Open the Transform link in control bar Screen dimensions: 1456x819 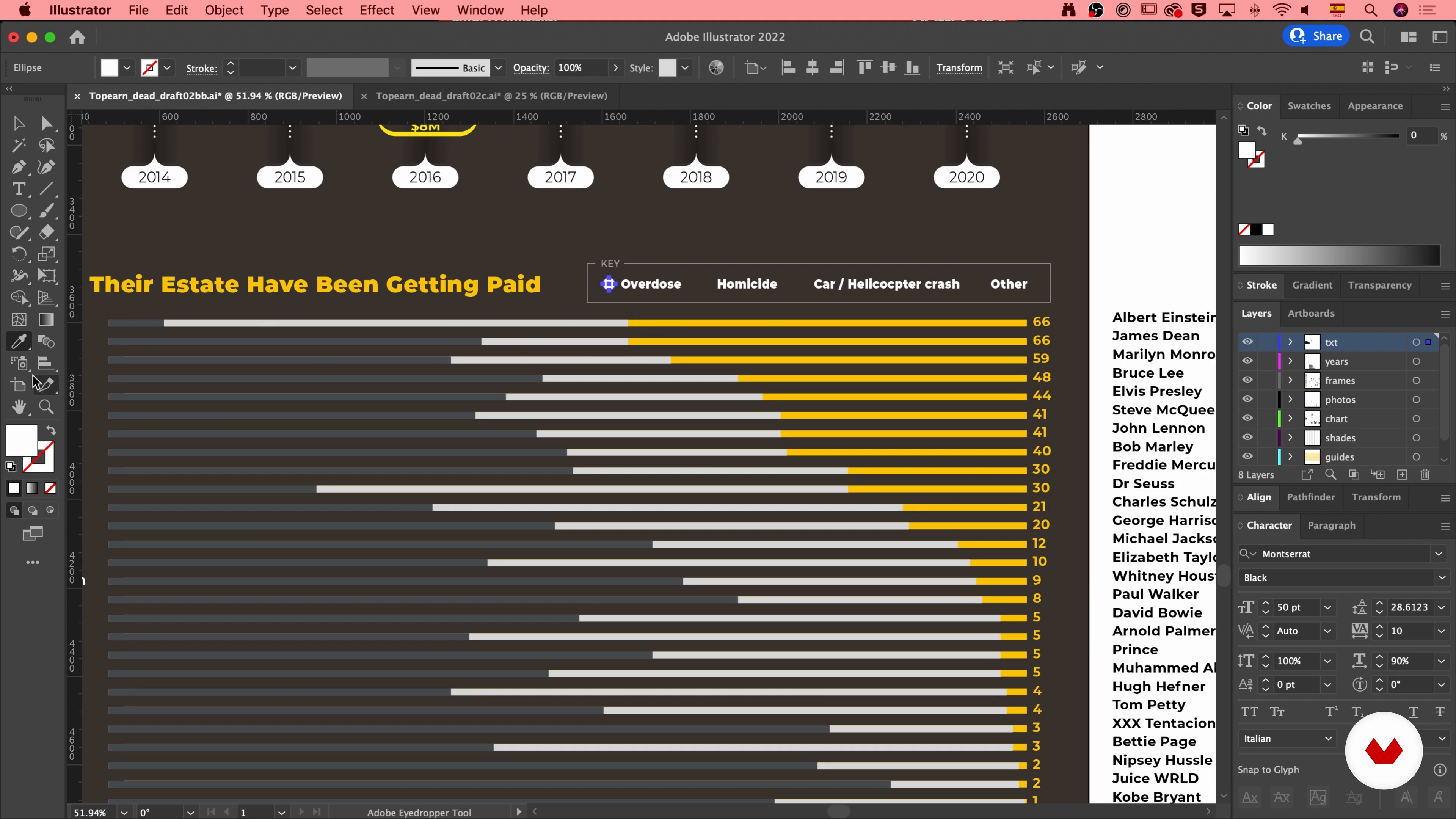[x=959, y=68]
